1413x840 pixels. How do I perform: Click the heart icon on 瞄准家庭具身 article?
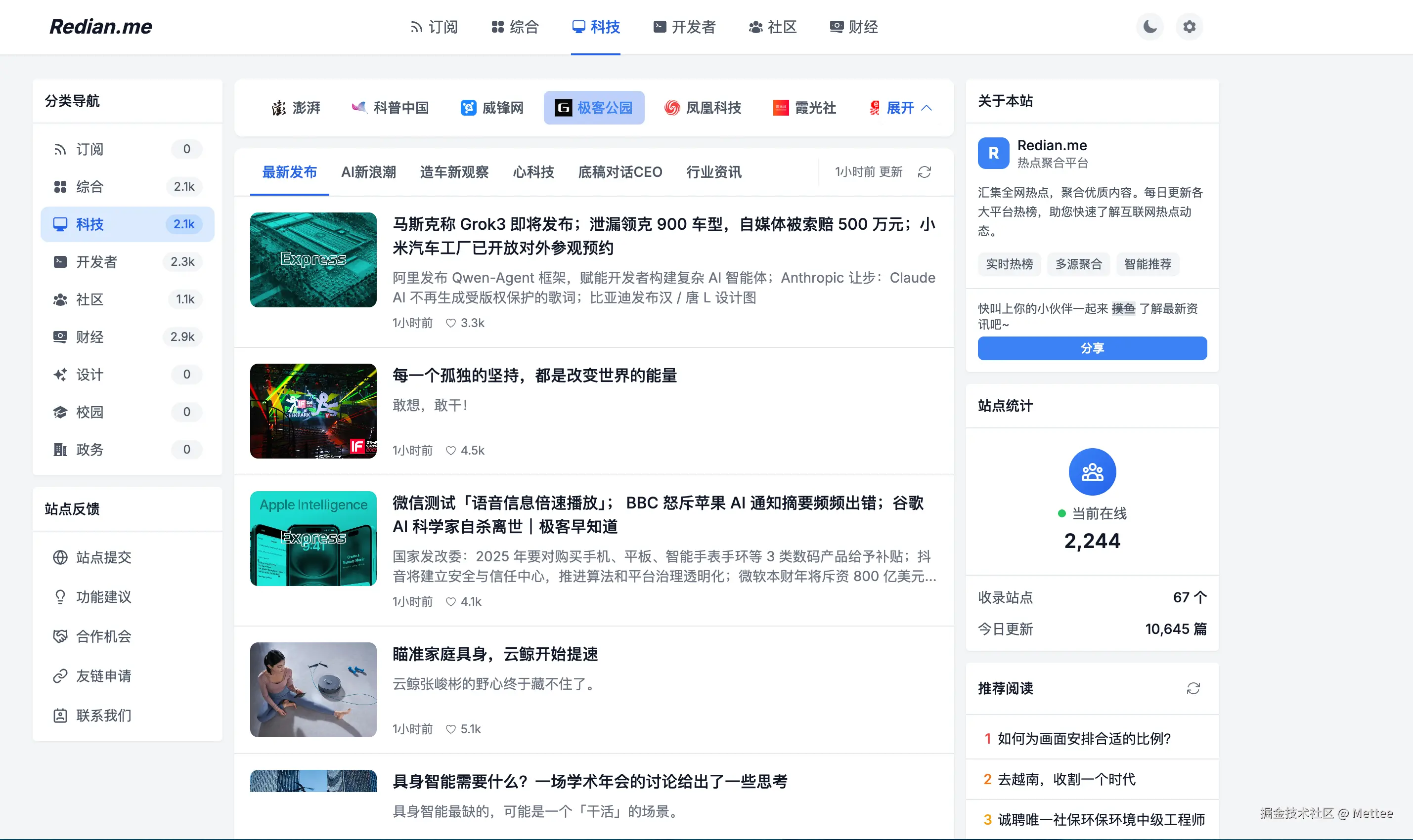pos(450,729)
